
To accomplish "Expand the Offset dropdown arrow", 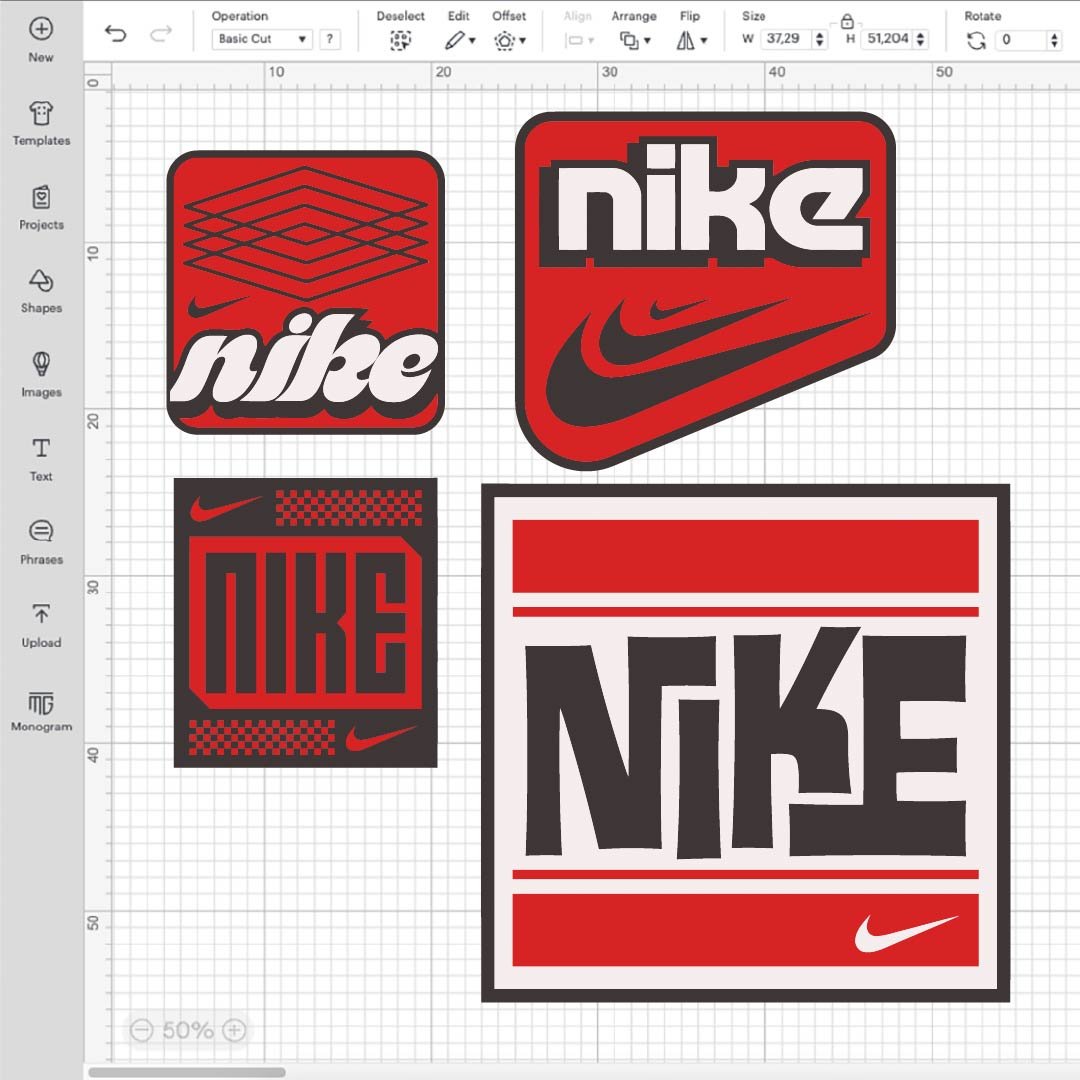I will pos(523,41).
